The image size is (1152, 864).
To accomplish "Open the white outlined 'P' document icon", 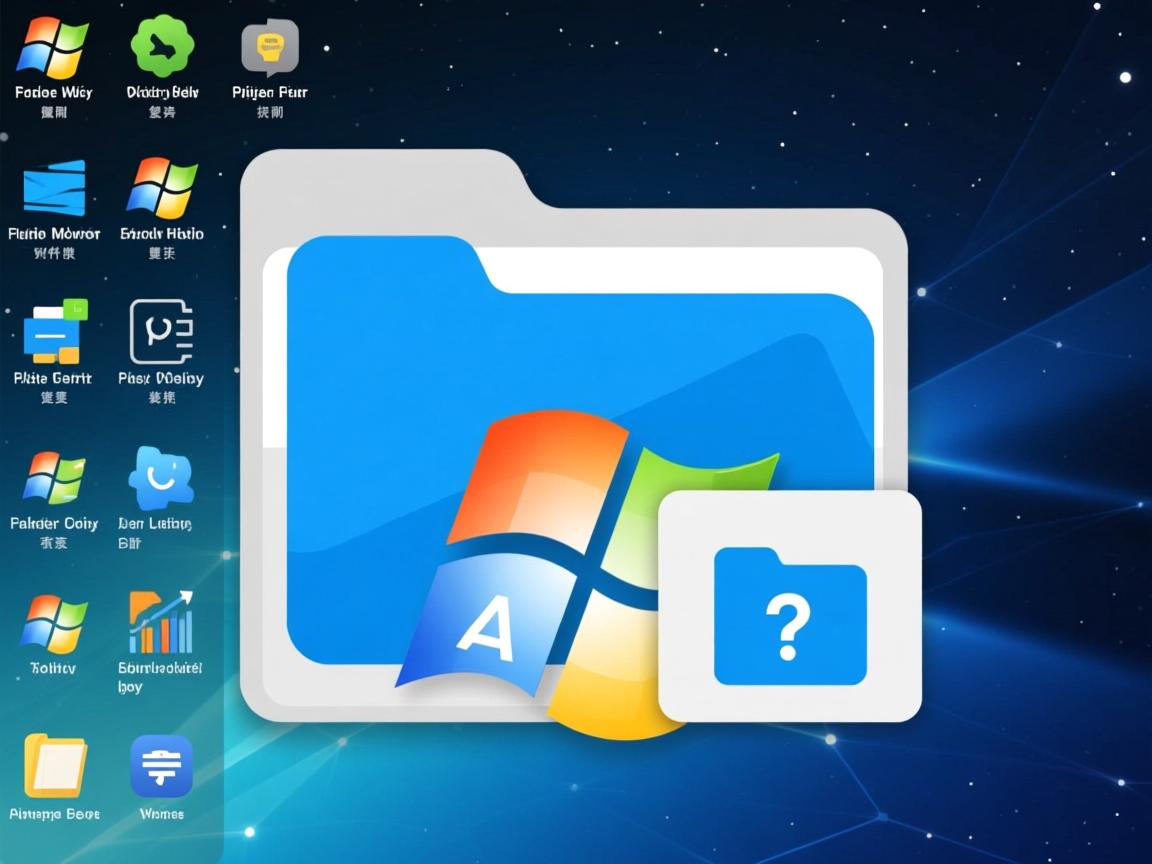I will (x=161, y=332).
